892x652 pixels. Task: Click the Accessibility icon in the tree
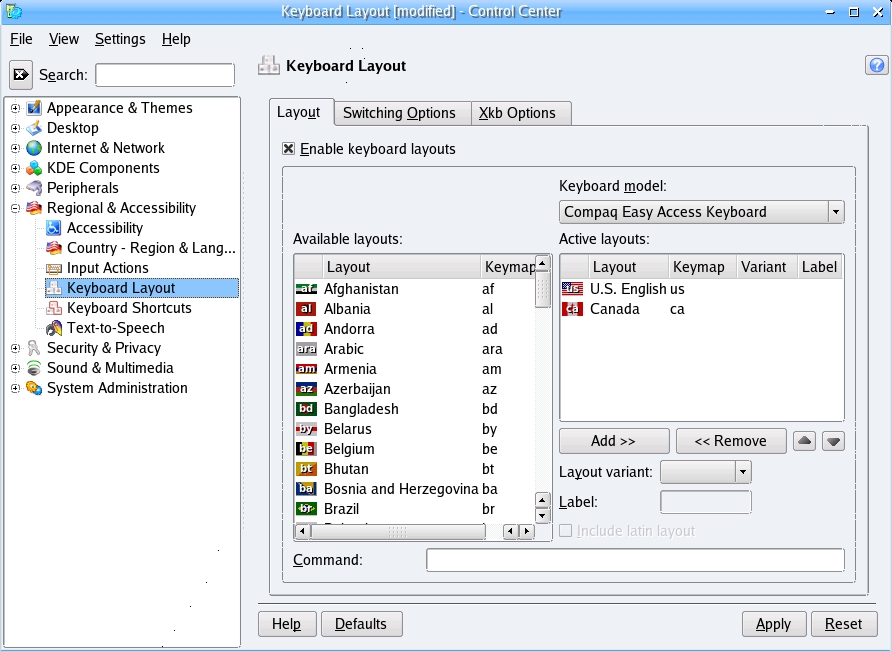tap(54, 228)
